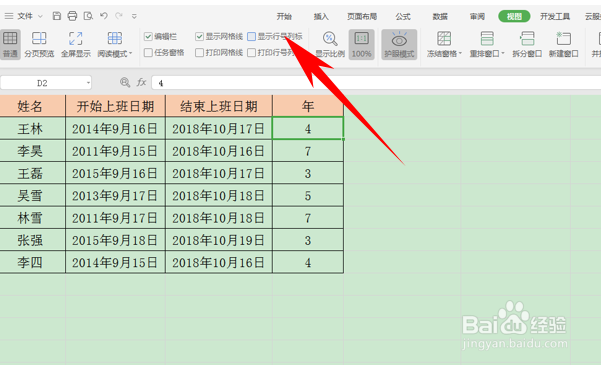Uncheck 显示网格线 show gridlines checkbox

[x=199, y=37]
